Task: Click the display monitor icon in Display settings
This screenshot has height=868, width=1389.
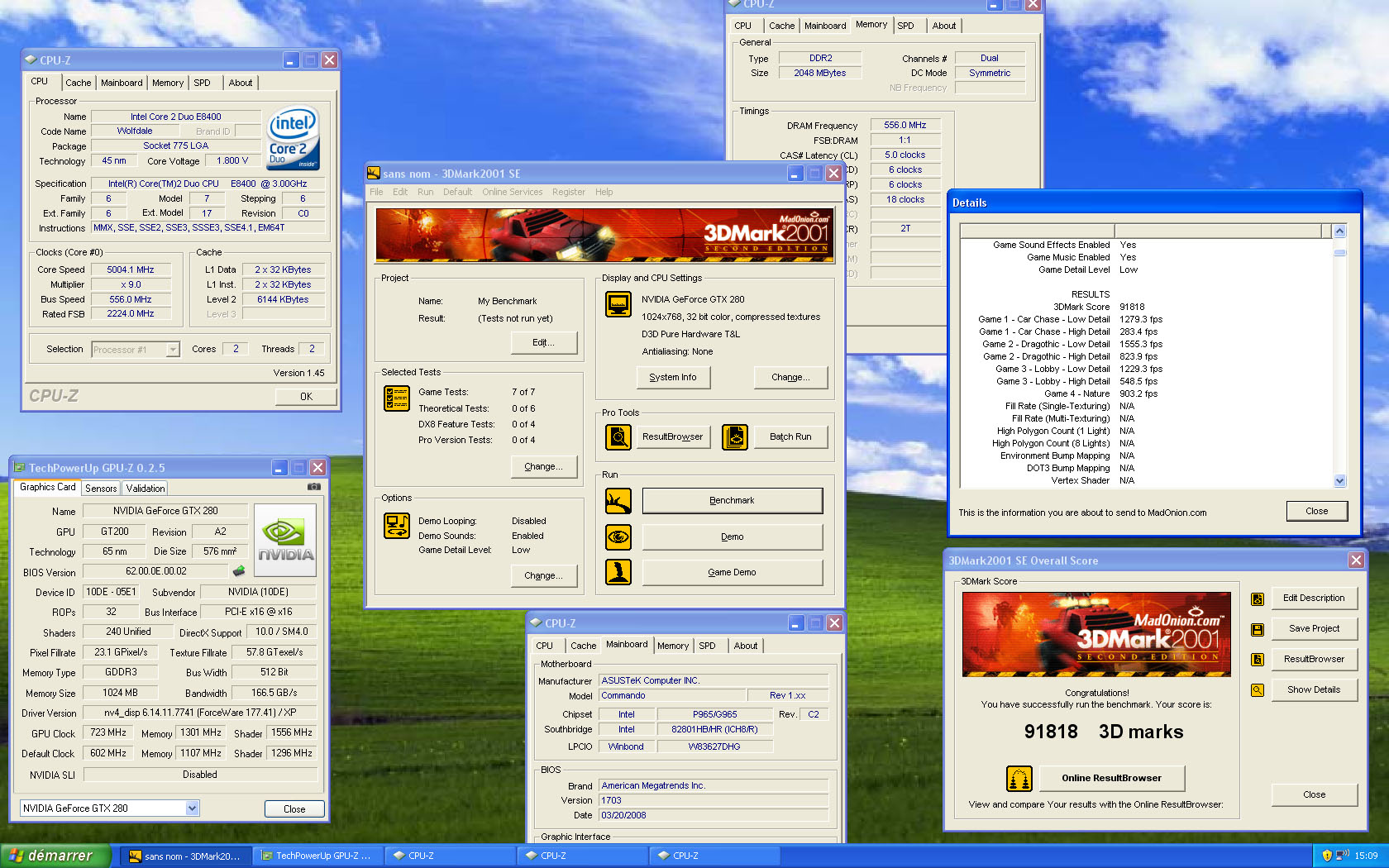Action: pos(618,304)
